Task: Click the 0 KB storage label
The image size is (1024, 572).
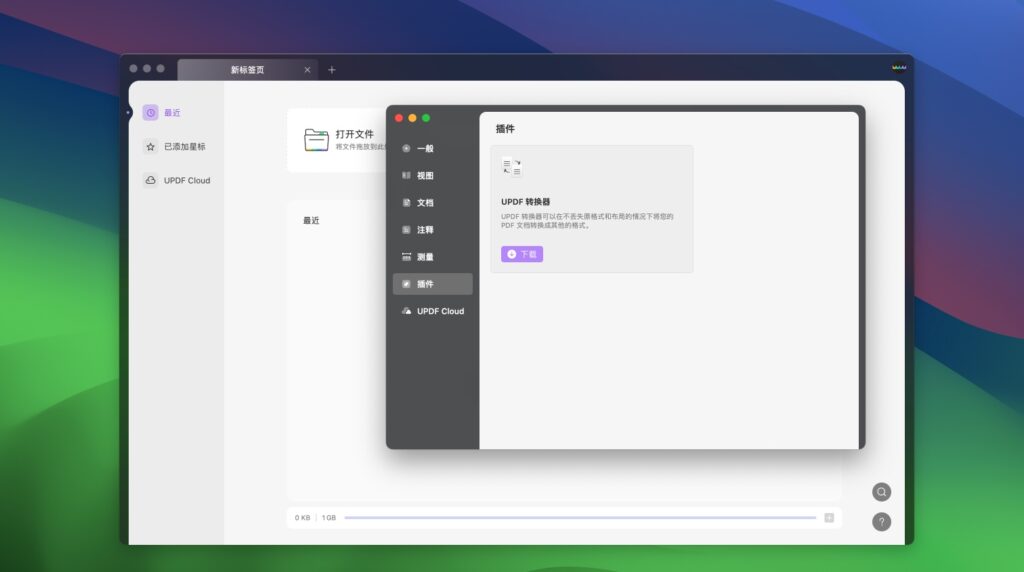Action: click(x=302, y=518)
